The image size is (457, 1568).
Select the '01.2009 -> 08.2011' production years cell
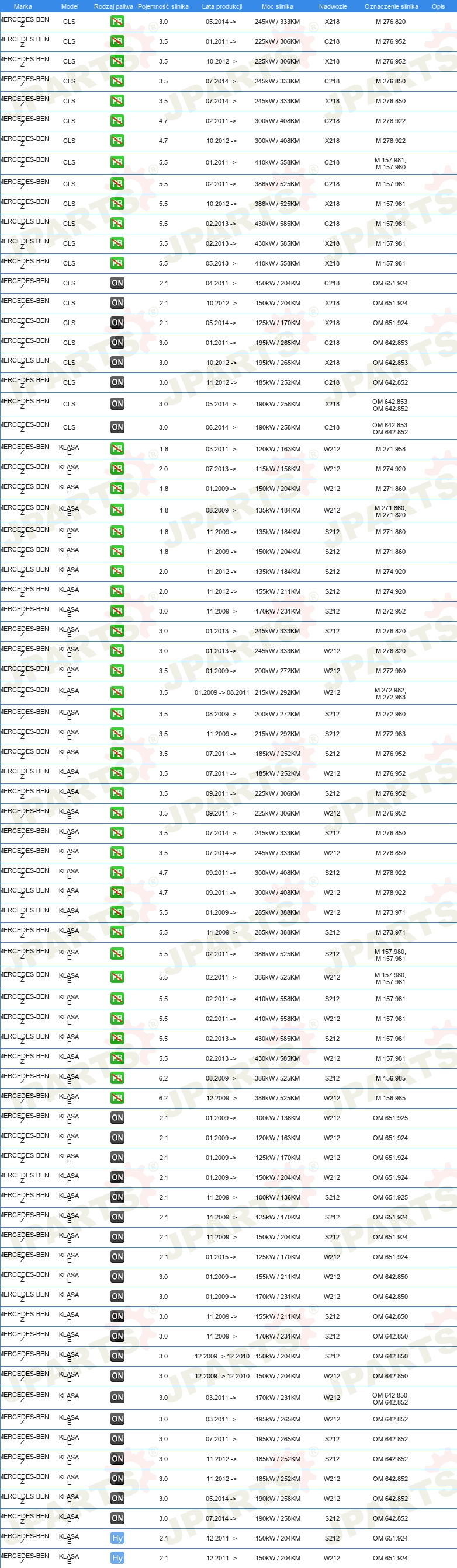(x=222, y=692)
